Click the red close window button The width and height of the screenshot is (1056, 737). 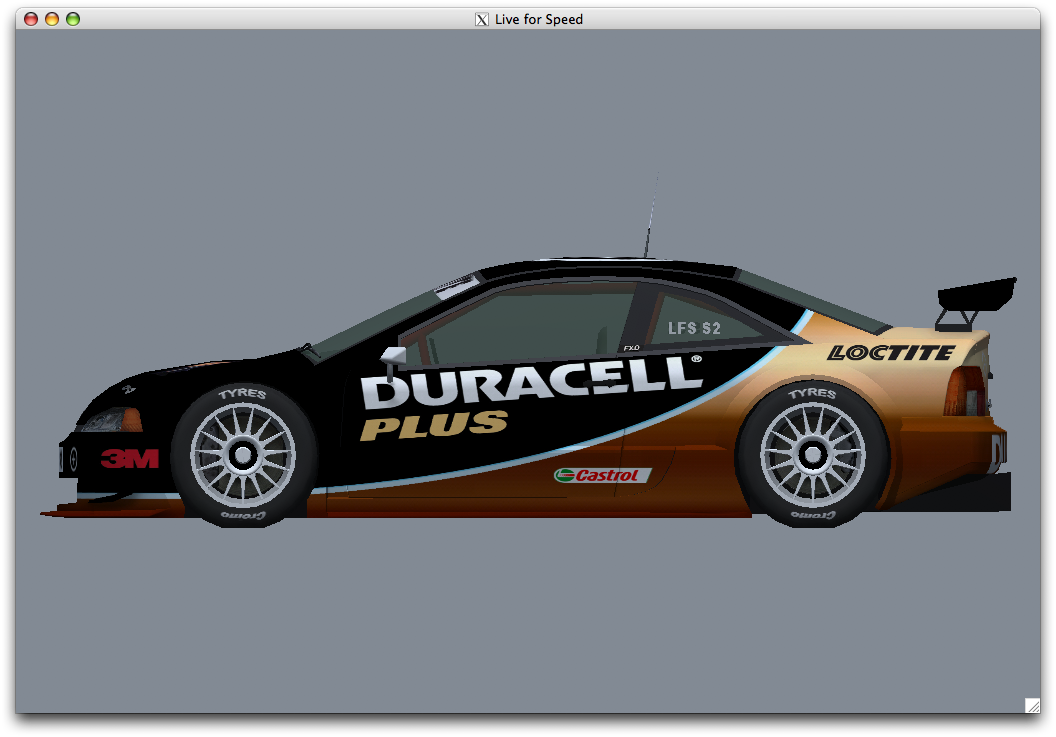31,19
